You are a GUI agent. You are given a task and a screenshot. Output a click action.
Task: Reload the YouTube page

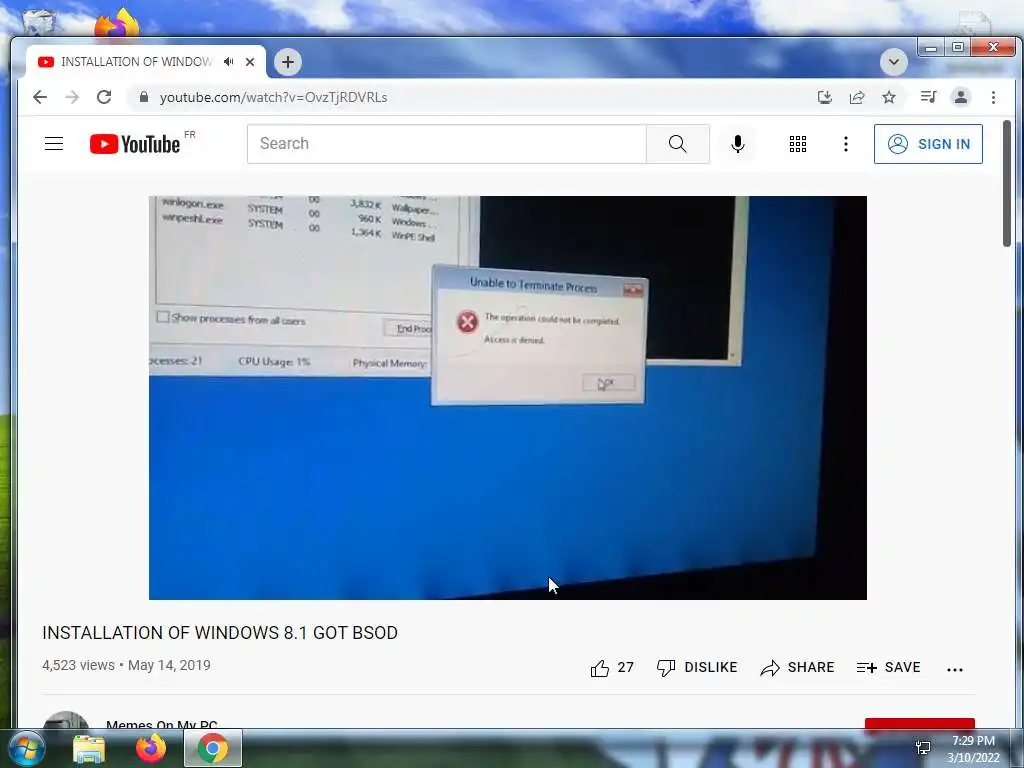(104, 97)
